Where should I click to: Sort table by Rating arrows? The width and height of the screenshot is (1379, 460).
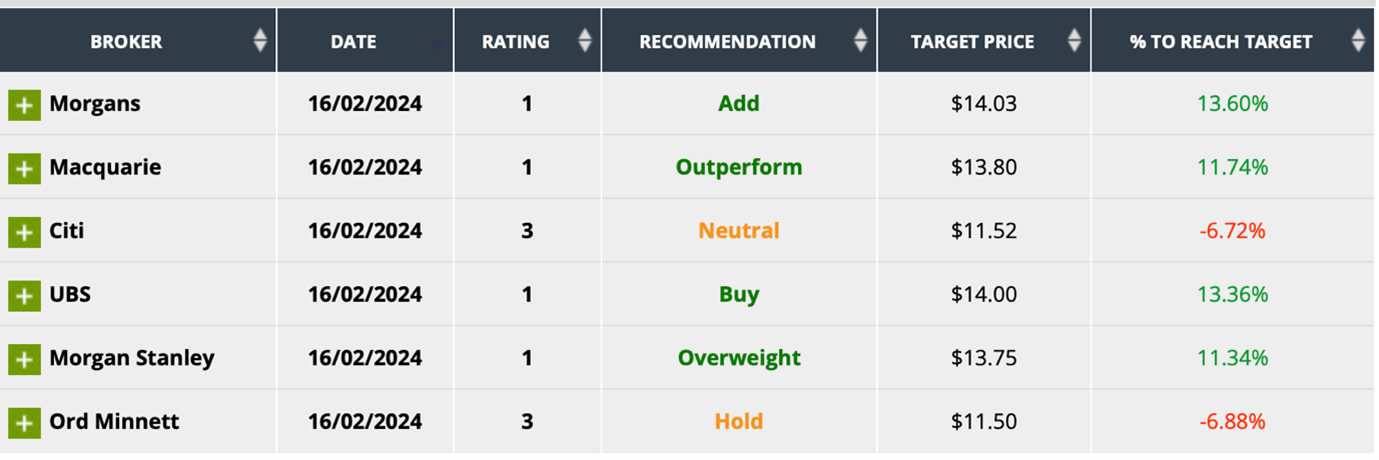pos(585,41)
